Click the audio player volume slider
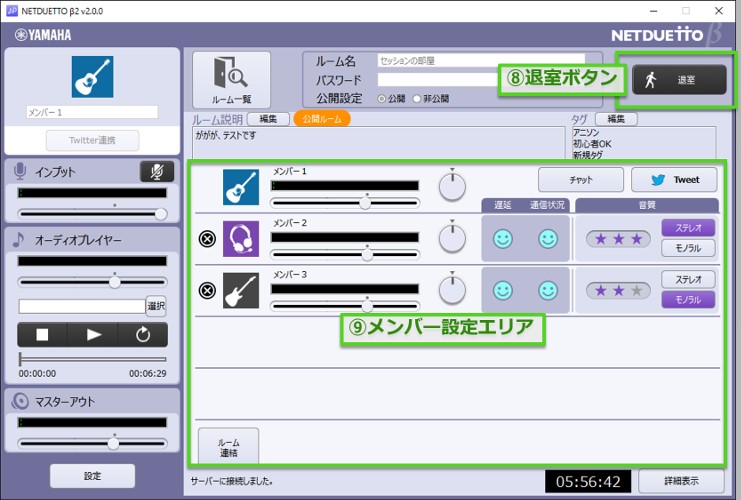This screenshot has height=500, width=741. pos(93,282)
